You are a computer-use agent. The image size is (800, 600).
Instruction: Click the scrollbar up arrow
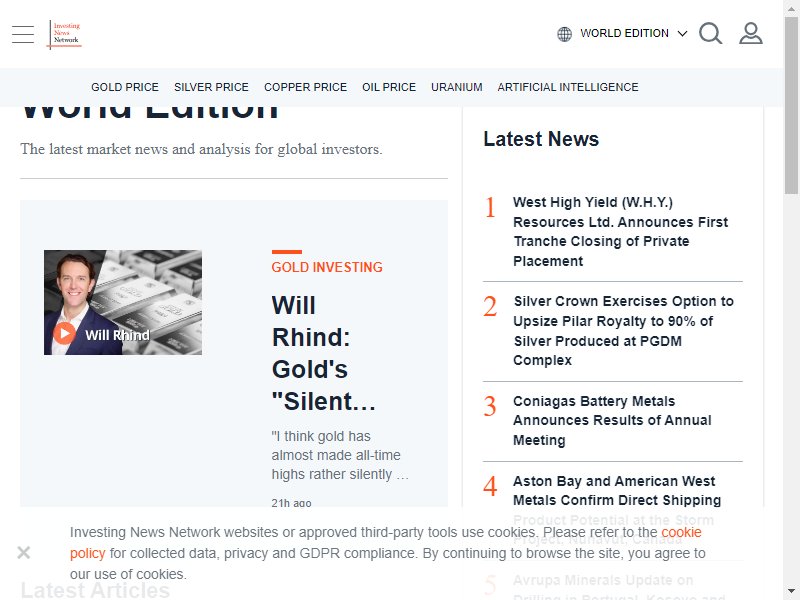[791, 8]
